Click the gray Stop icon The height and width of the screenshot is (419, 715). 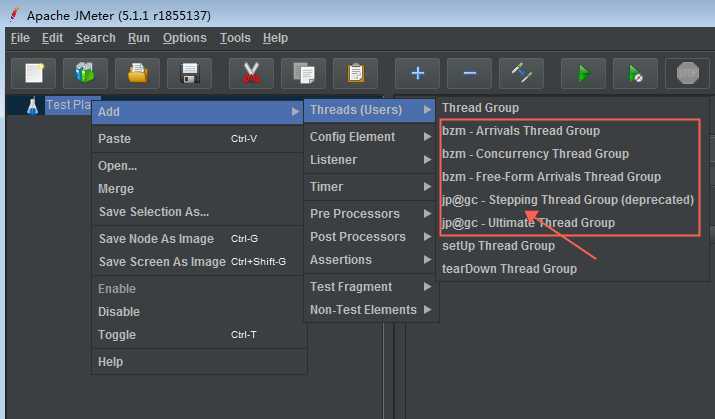click(688, 73)
